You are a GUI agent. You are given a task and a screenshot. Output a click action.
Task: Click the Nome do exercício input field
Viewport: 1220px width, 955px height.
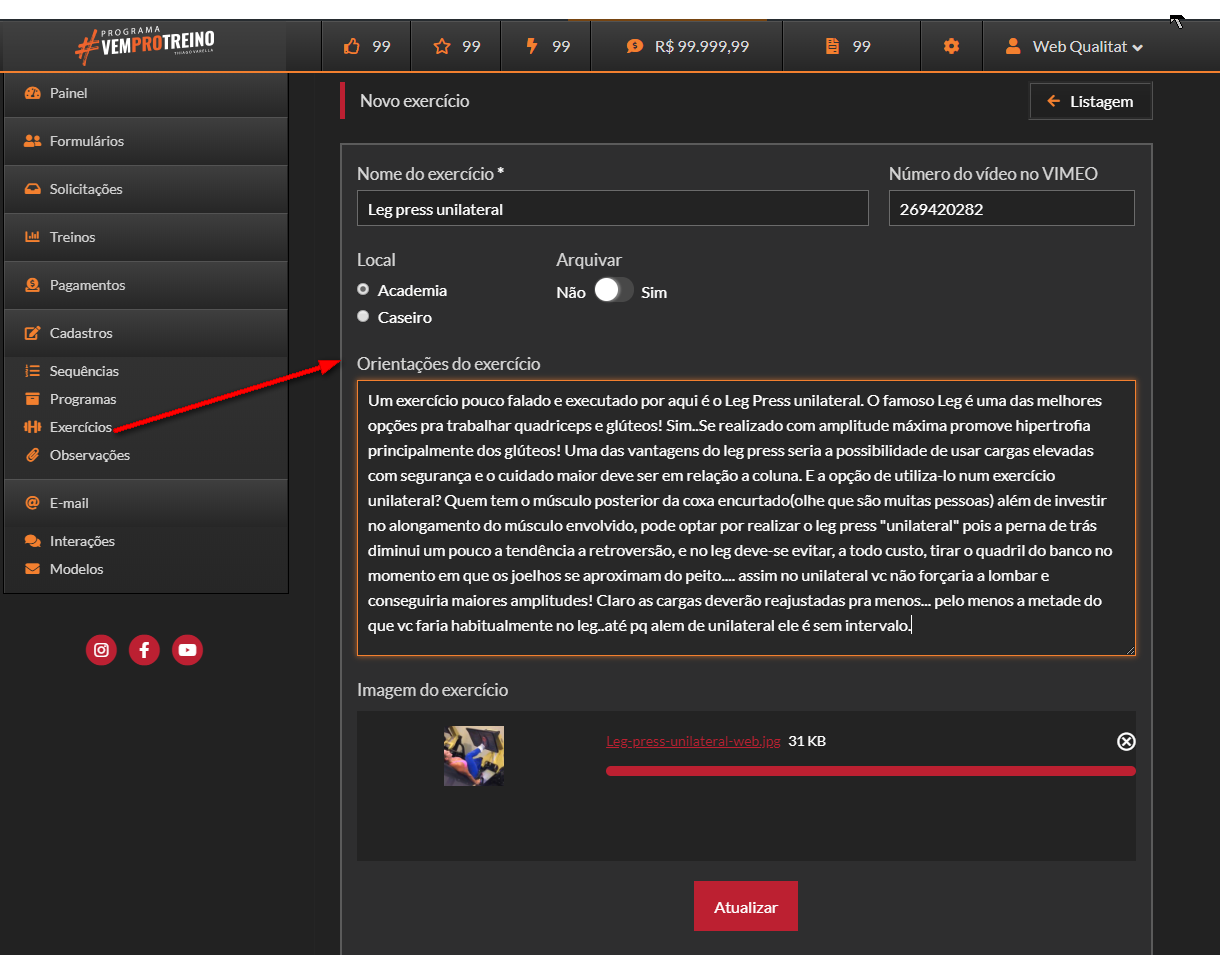pyautogui.click(x=613, y=209)
